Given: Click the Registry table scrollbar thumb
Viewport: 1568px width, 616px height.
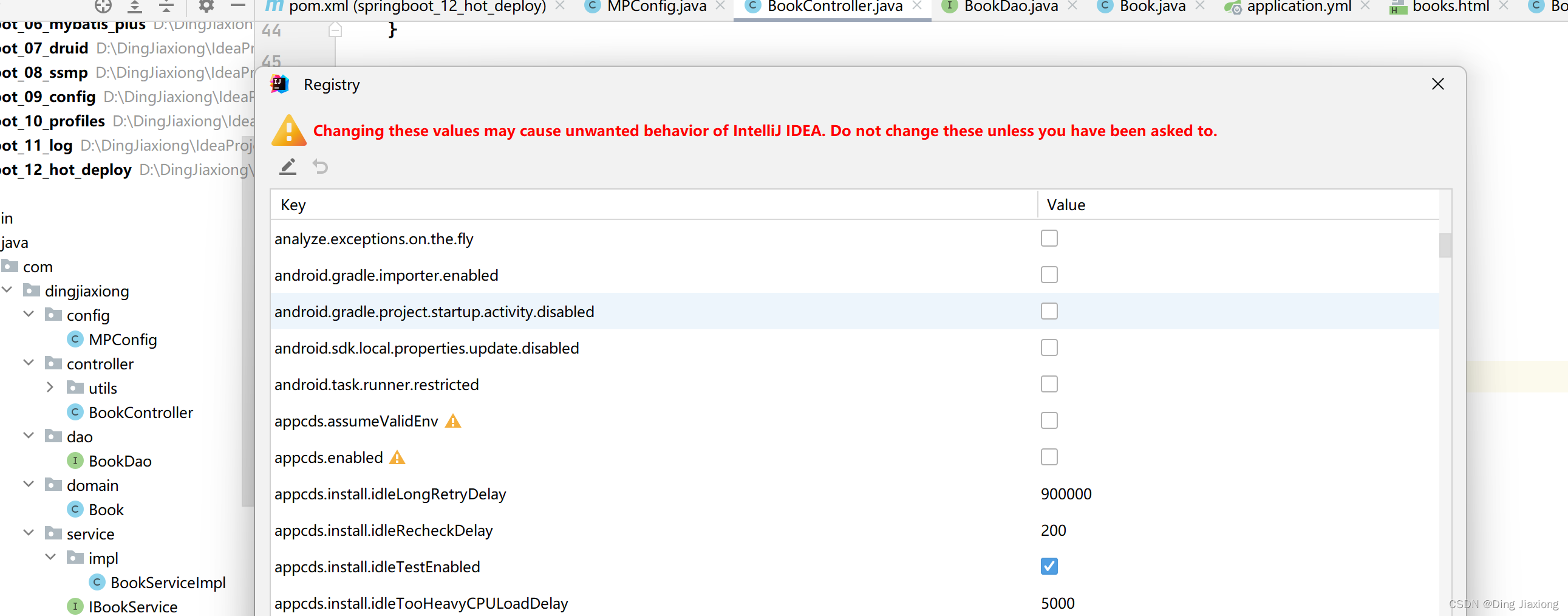Looking at the screenshot, I should [1445, 246].
